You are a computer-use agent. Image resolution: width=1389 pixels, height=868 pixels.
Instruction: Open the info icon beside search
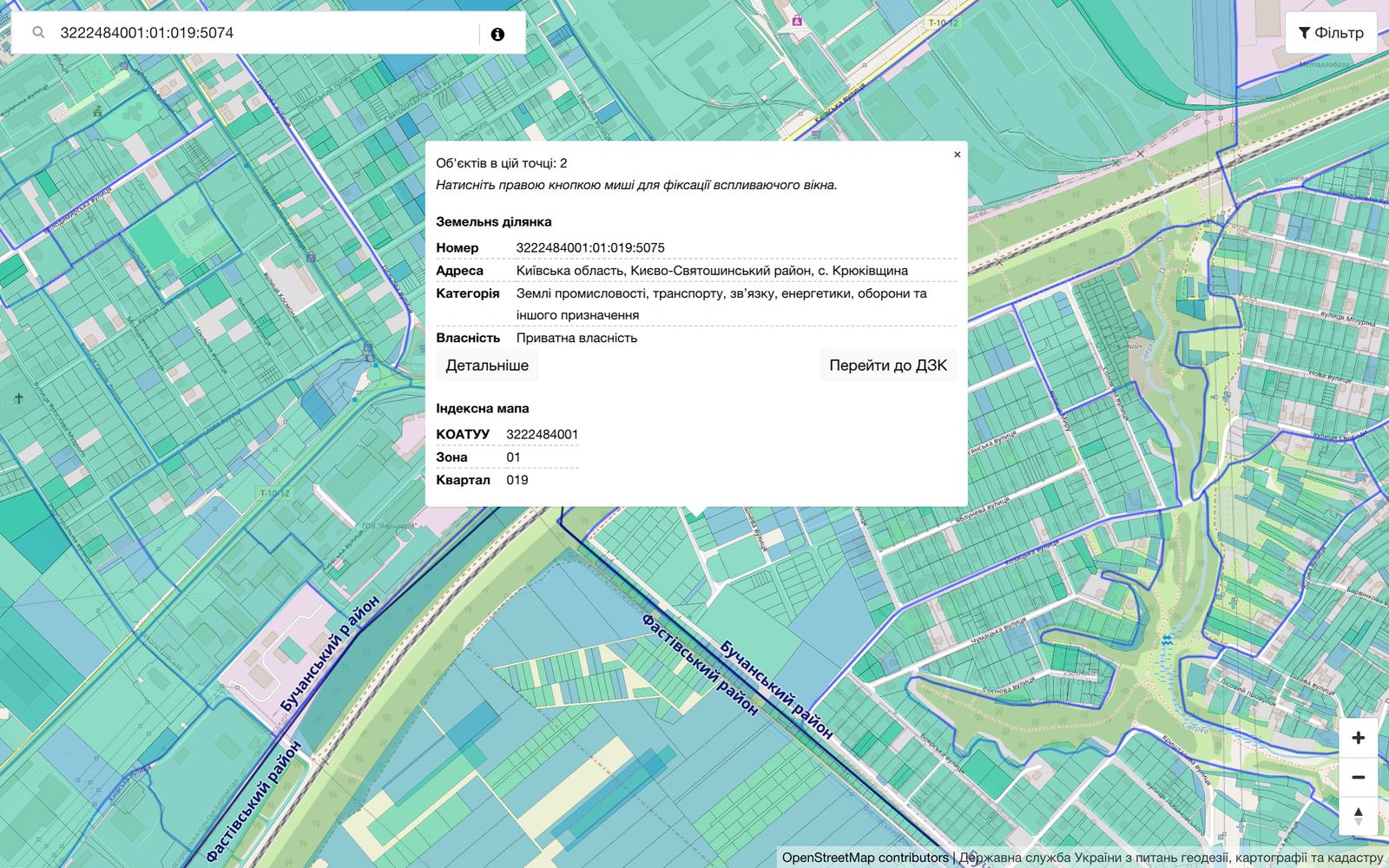point(497,35)
